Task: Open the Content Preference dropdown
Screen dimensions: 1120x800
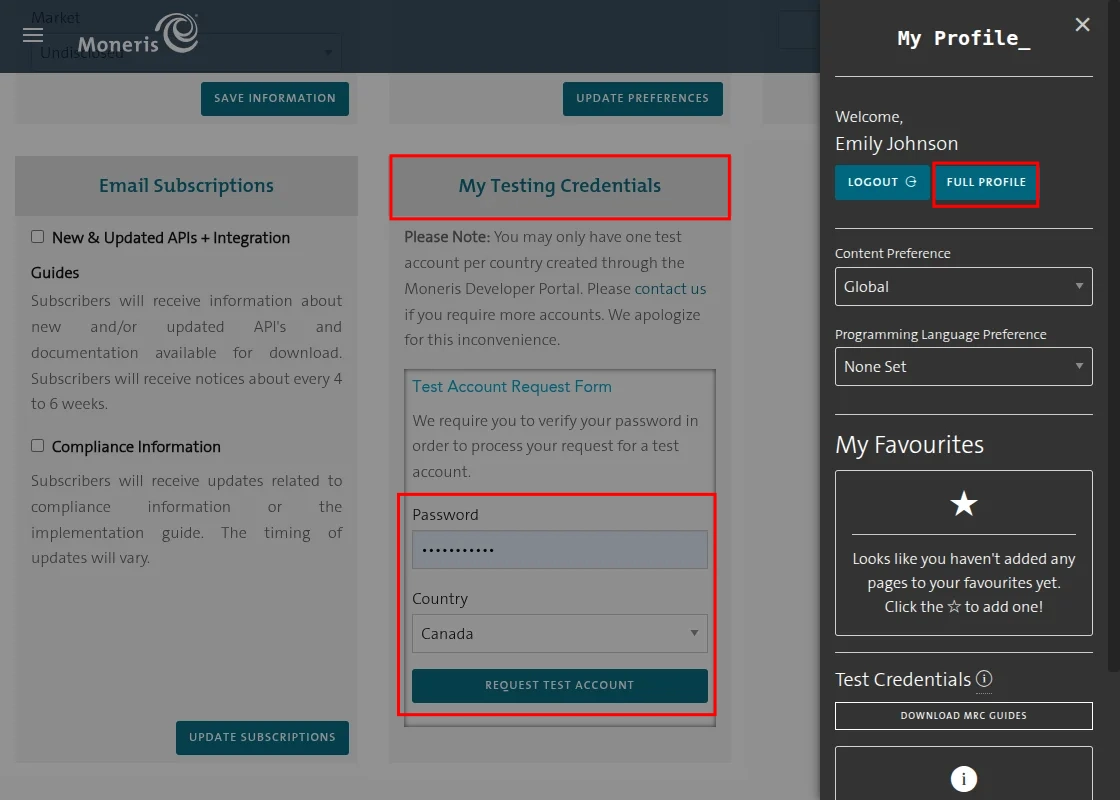Action: pos(964,286)
